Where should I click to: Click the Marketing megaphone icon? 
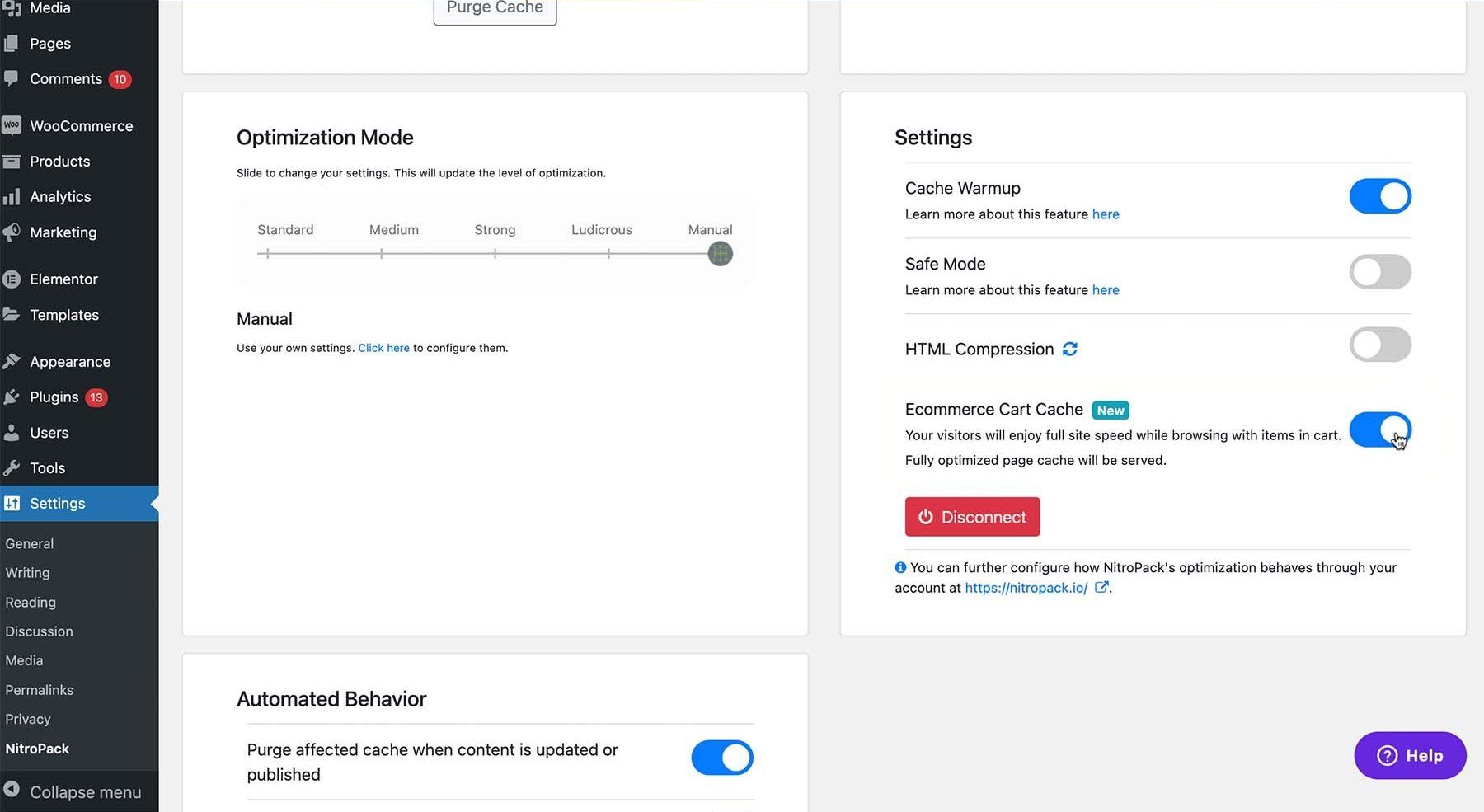[x=12, y=232]
